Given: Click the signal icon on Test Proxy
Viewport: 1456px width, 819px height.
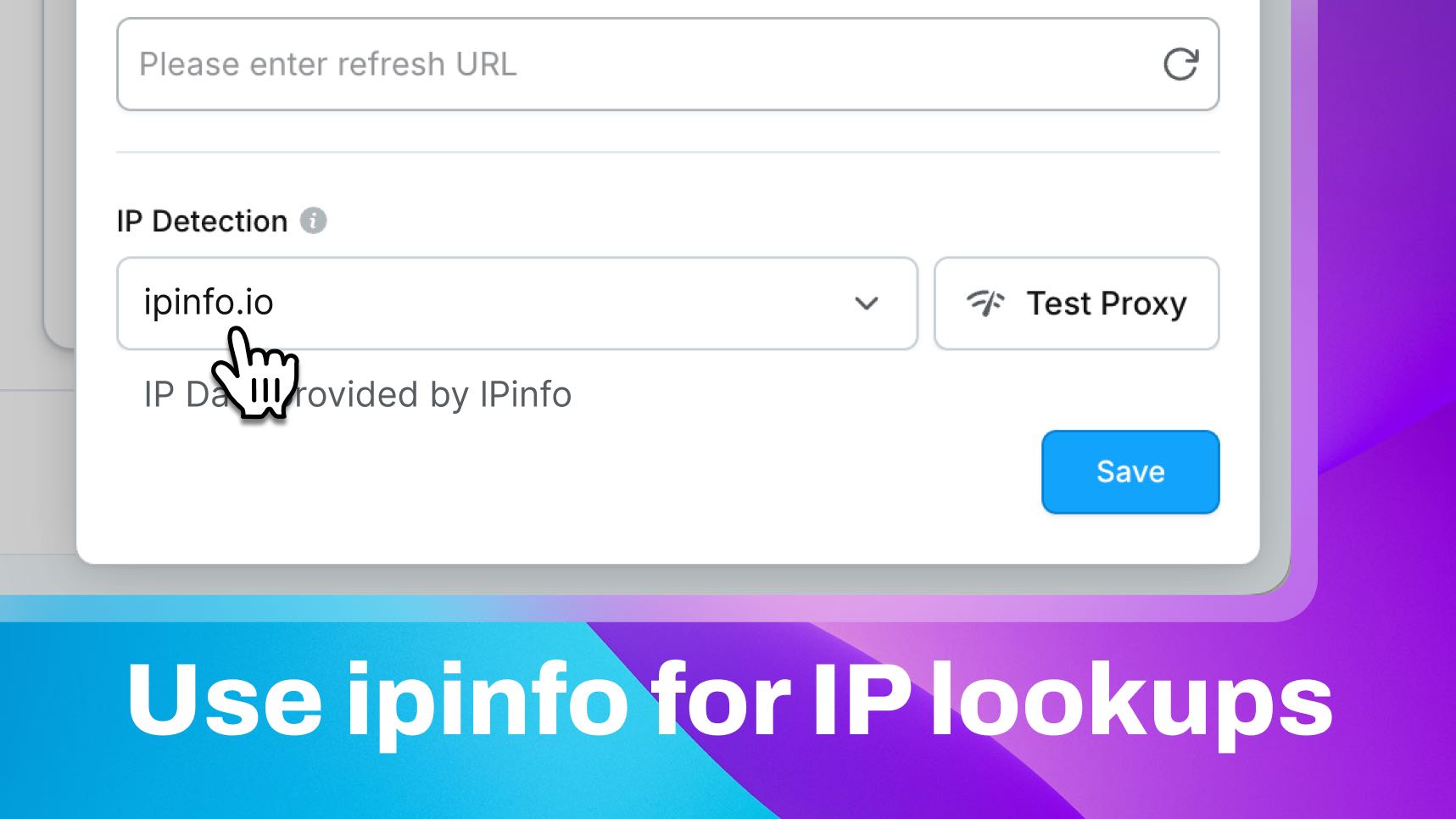Looking at the screenshot, I should 985,303.
